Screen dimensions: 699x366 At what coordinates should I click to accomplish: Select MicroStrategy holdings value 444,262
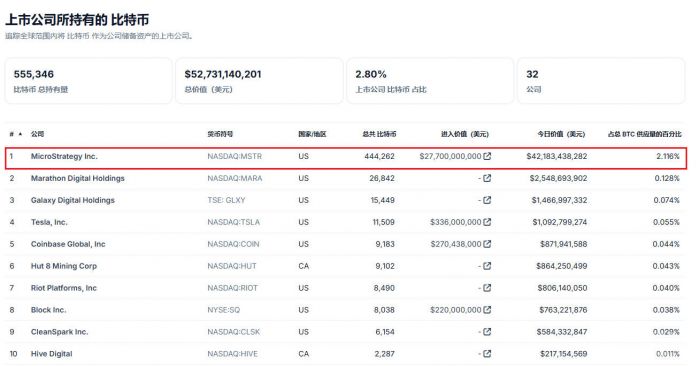[x=379, y=156]
